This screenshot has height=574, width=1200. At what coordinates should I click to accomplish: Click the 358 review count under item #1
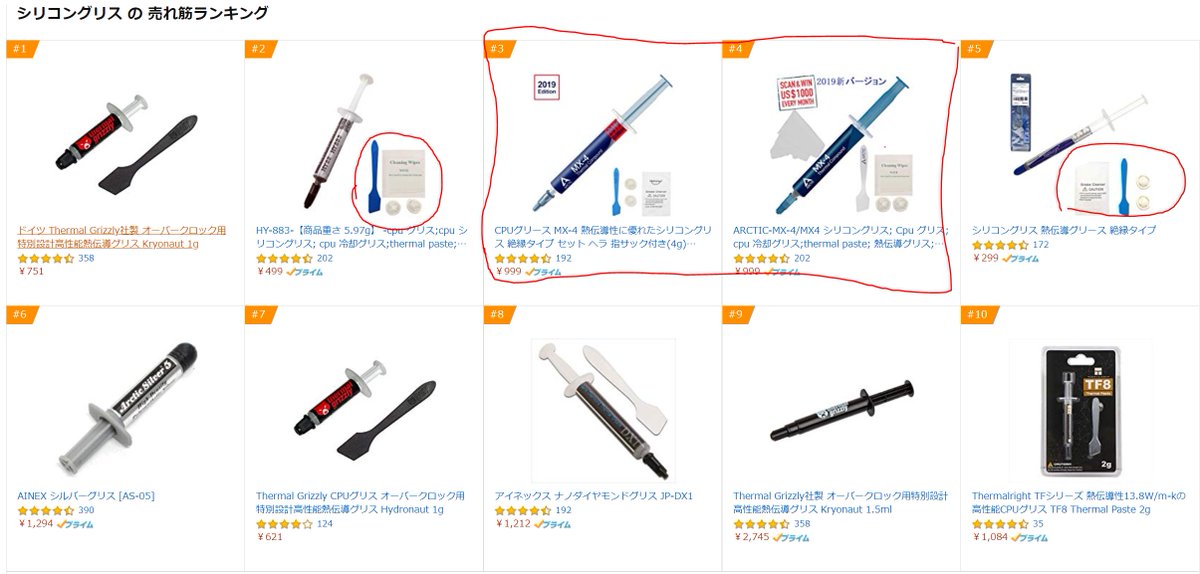pyautogui.click(x=86, y=258)
